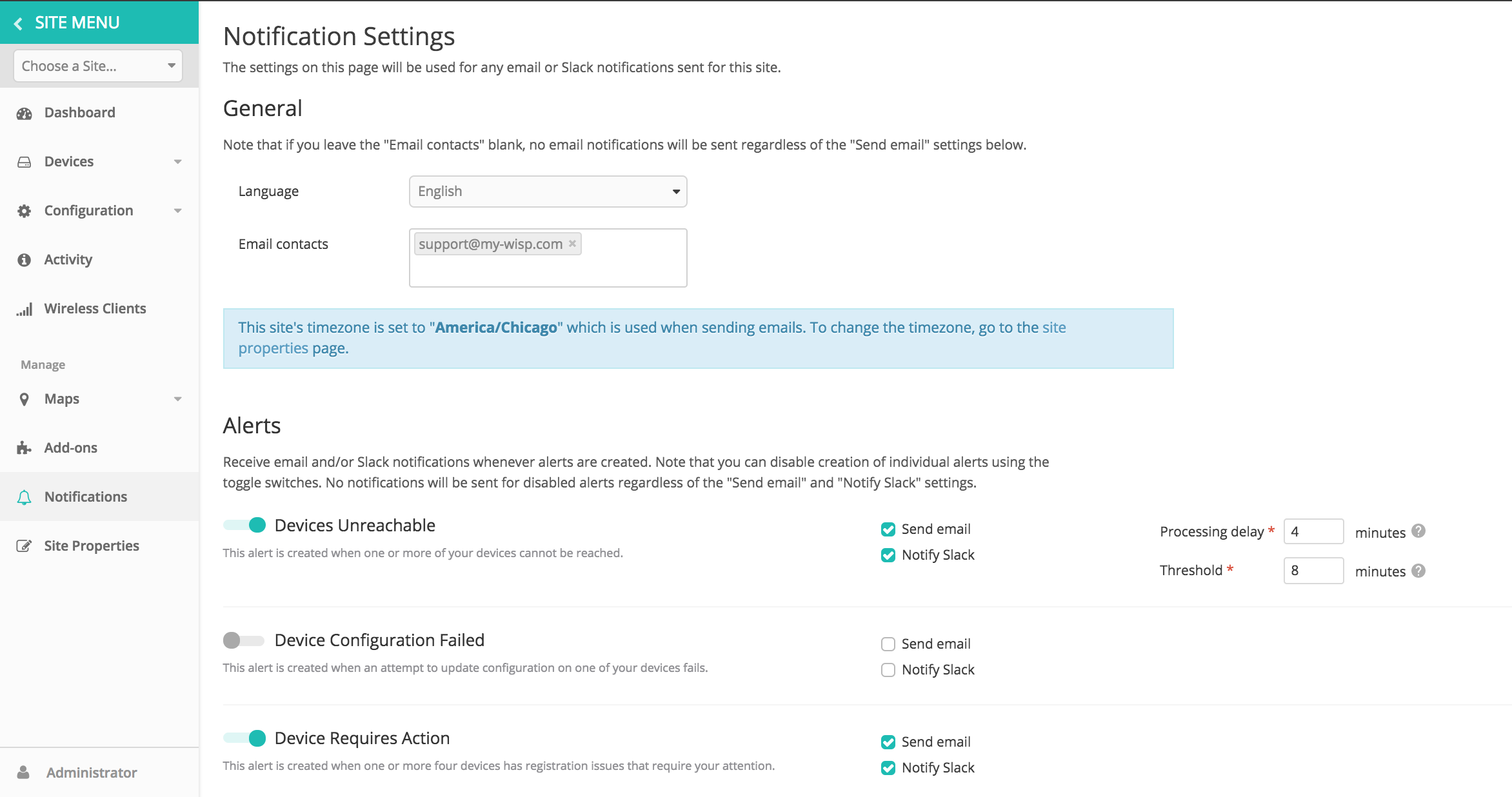Remove support@my-wisp.com email contact
This screenshot has height=797, width=1512.
click(x=572, y=244)
